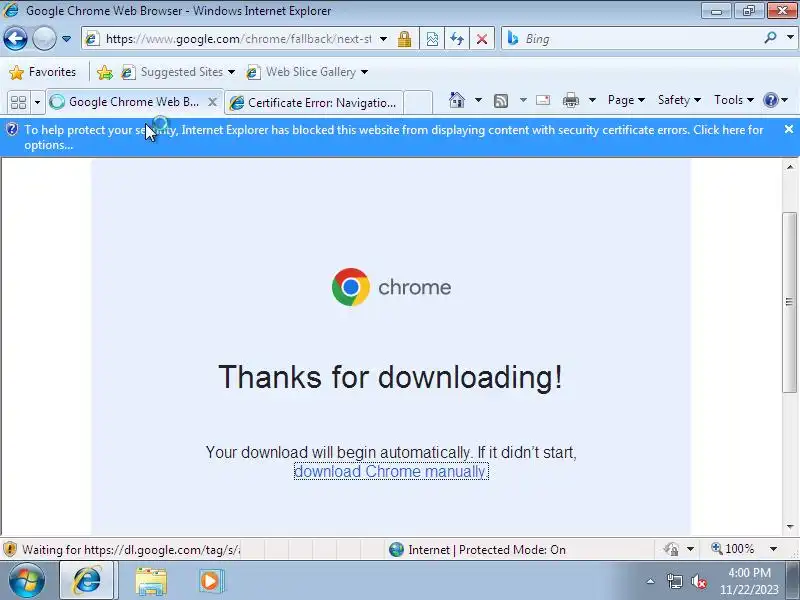Click the Help question mark icon
The height and width of the screenshot is (600, 800).
tap(770, 100)
